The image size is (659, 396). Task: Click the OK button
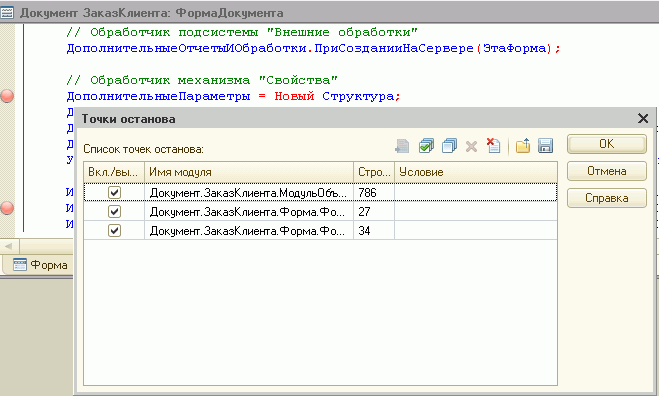[x=606, y=144]
